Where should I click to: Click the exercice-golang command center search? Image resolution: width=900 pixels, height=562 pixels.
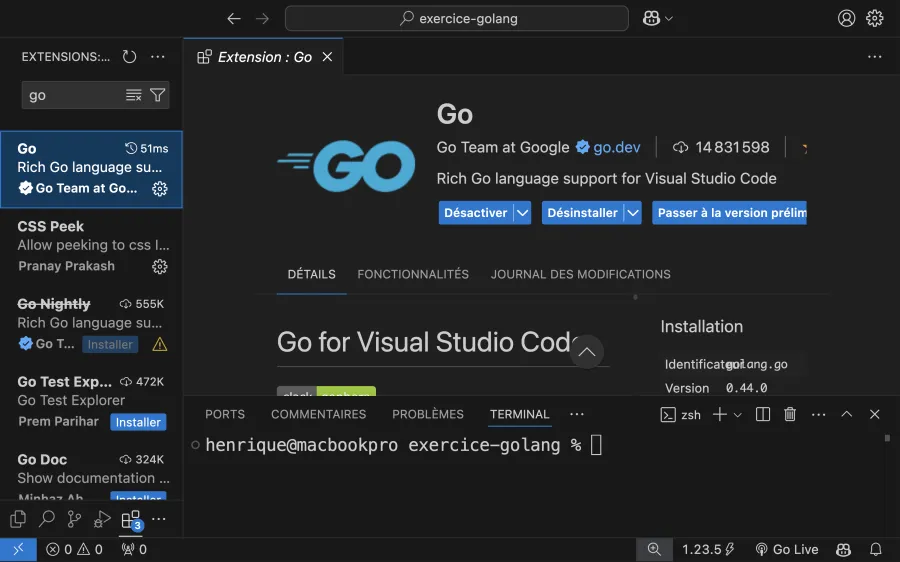[x=457, y=18]
